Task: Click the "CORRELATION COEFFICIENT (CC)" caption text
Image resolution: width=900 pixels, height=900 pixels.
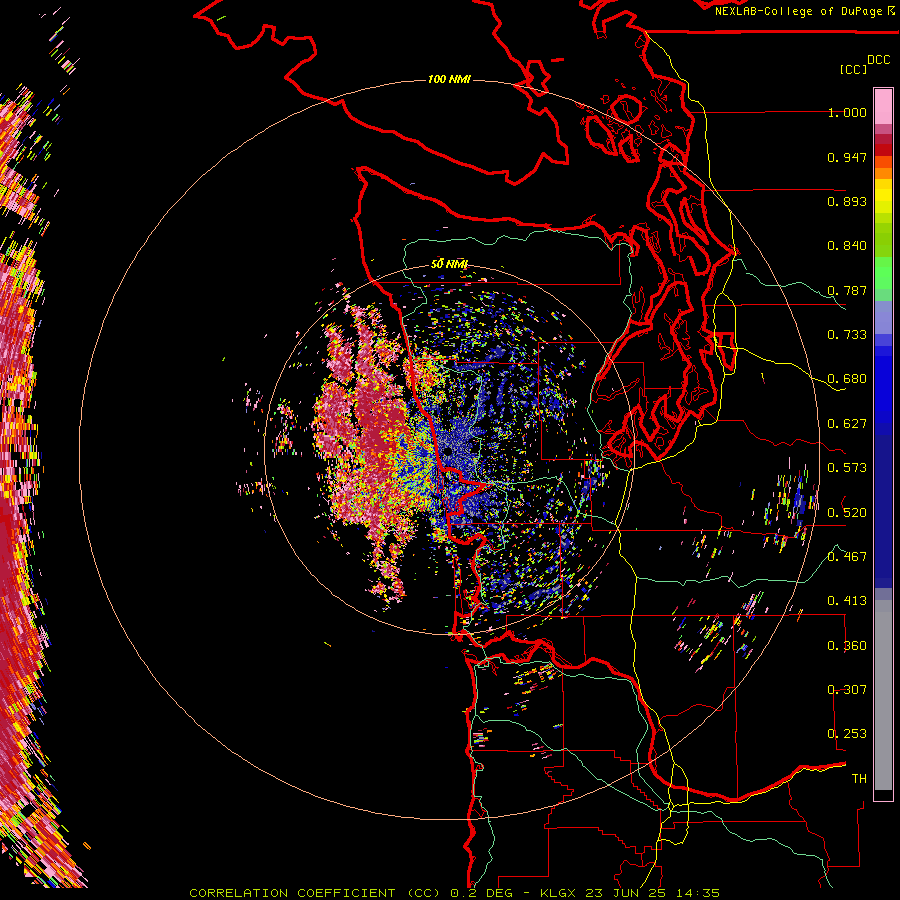Action: [x=315, y=893]
